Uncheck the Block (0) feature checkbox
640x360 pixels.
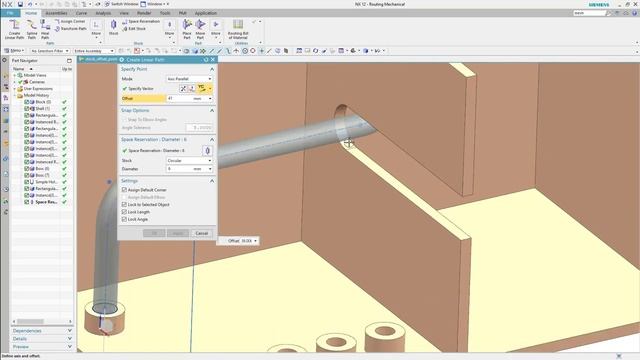click(x=27, y=102)
